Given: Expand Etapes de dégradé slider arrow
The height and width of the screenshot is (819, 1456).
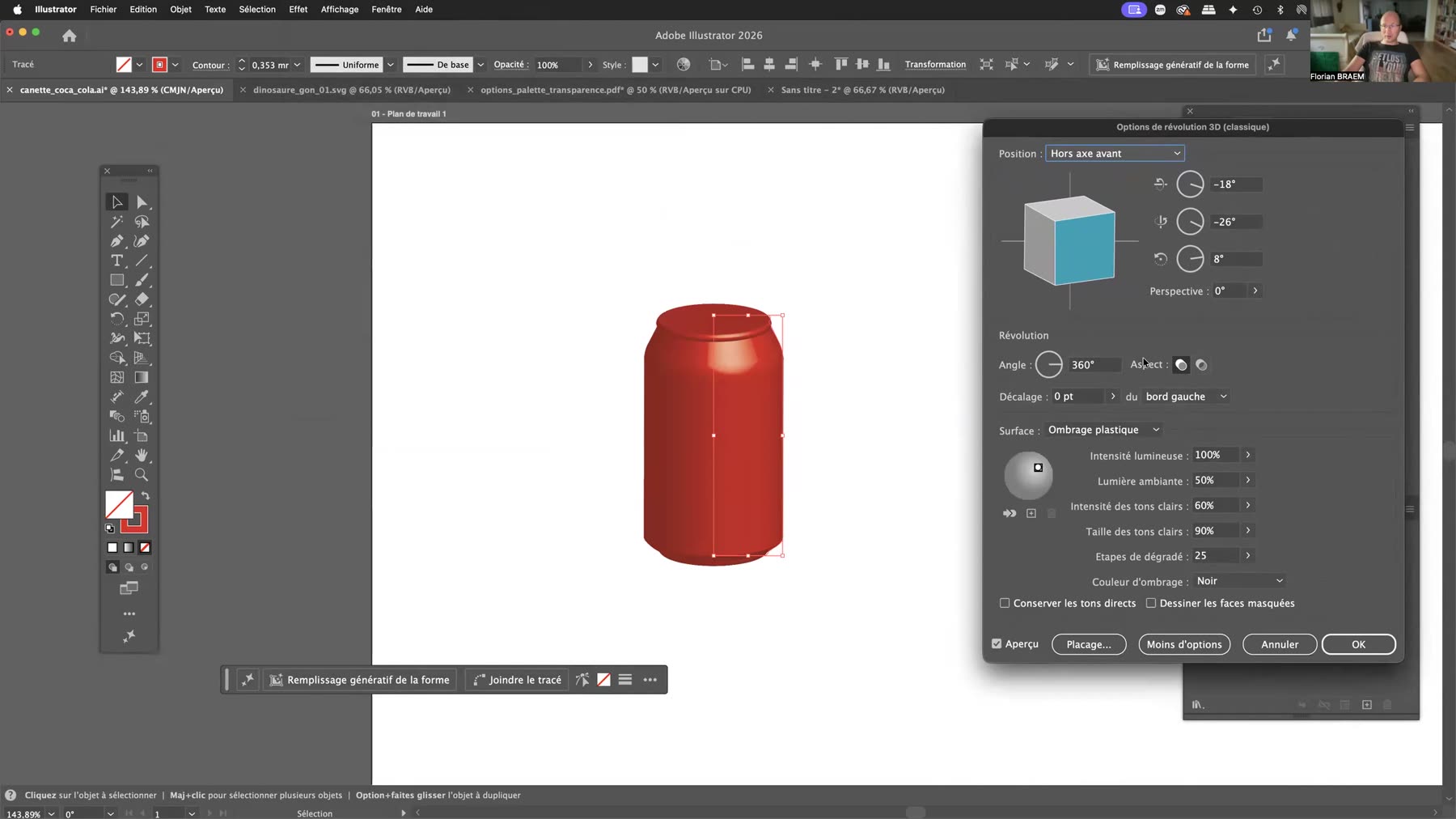Looking at the screenshot, I should [x=1248, y=555].
